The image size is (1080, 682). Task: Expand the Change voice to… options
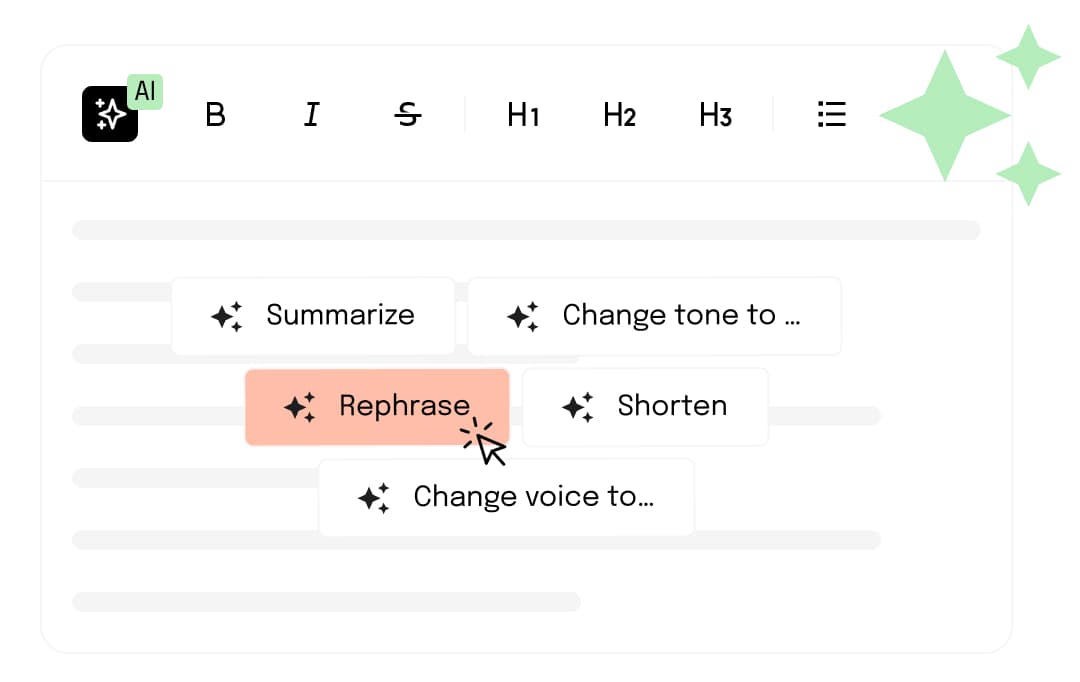point(533,497)
